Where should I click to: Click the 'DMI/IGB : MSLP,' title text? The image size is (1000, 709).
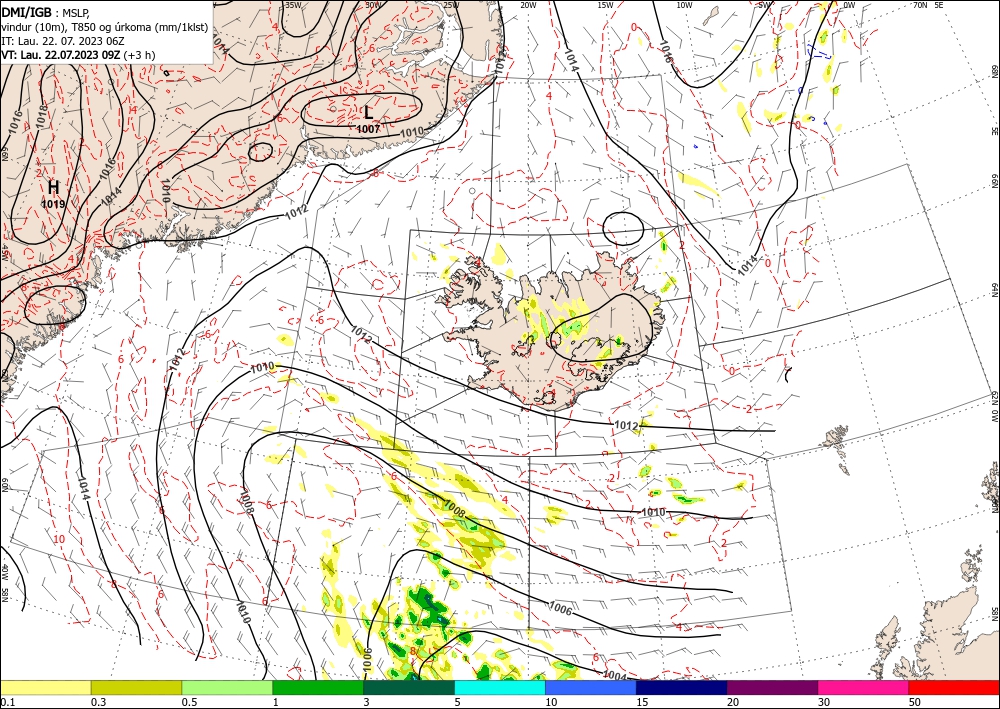[x=46, y=12]
